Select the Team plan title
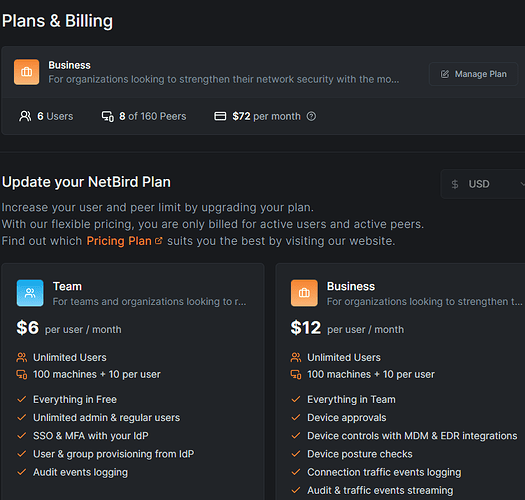 (67, 286)
